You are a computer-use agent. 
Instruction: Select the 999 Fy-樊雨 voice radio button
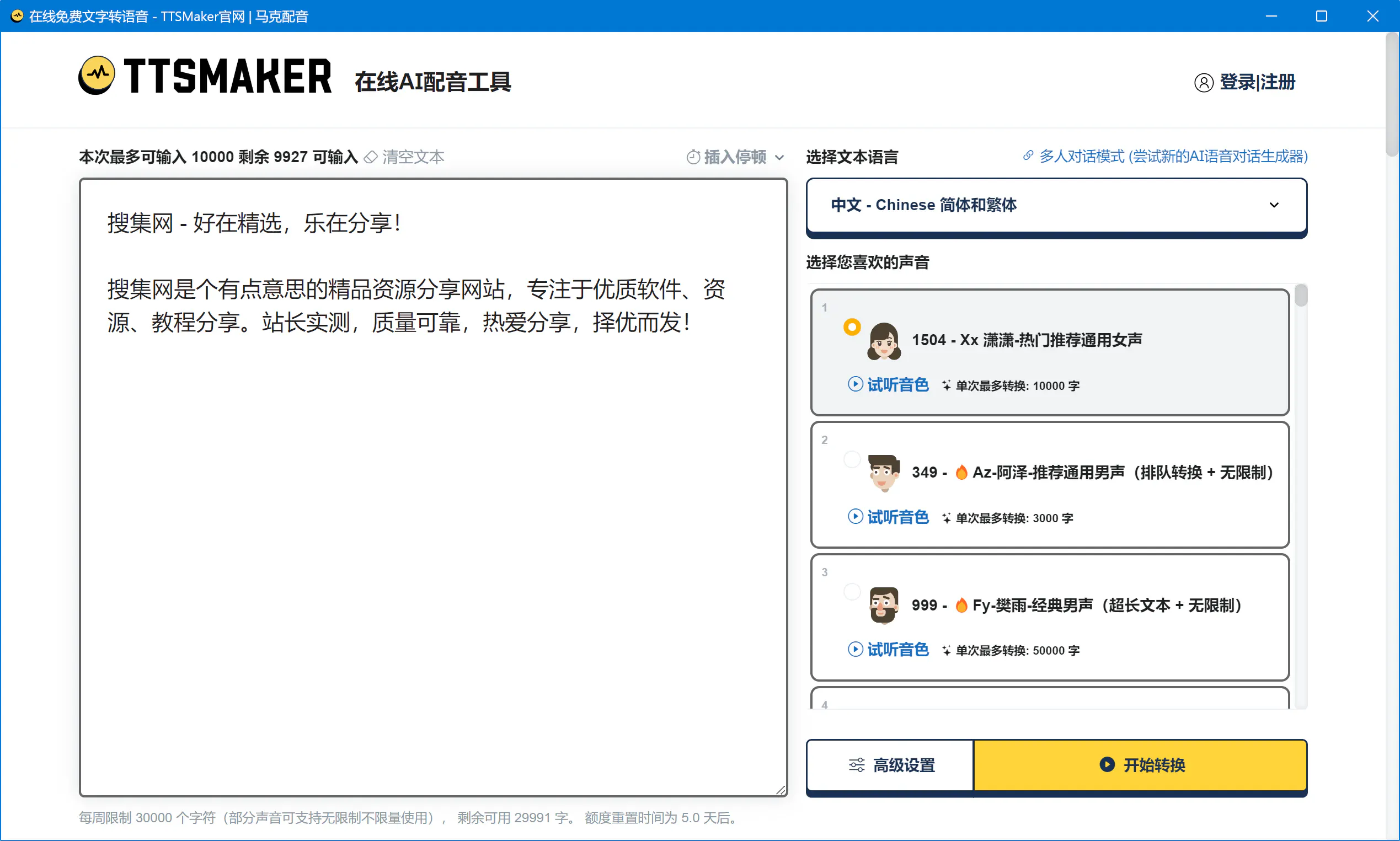click(x=852, y=592)
